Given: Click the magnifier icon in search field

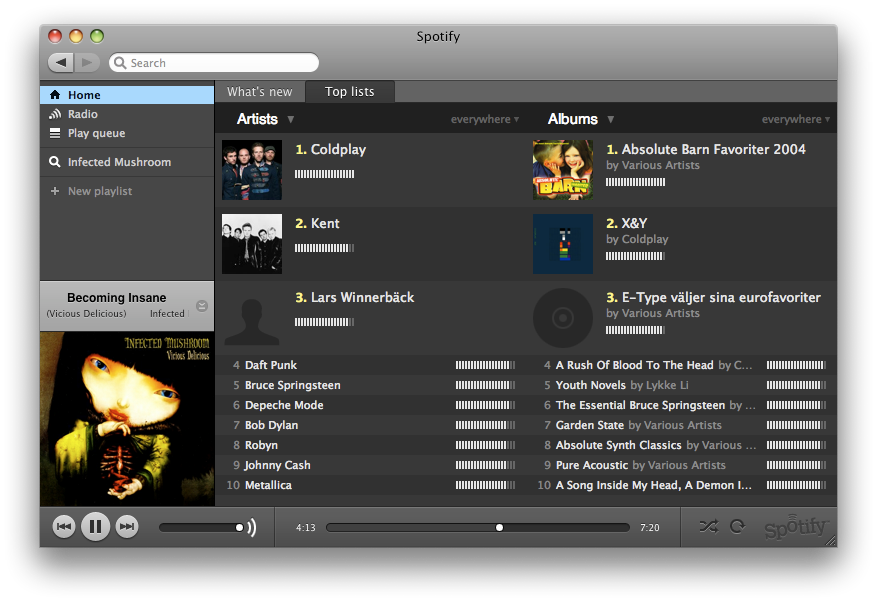Looking at the screenshot, I should tap(120, 63).
